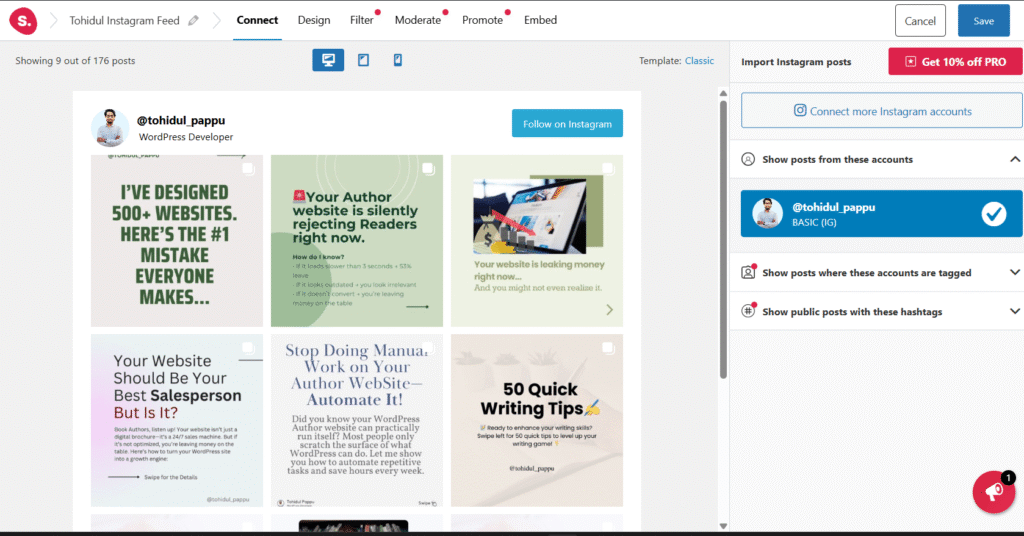Viewport: 1024px width, 536px height.
Task: Click the scrollbar up arrow
Action: [x=723, y=93]
